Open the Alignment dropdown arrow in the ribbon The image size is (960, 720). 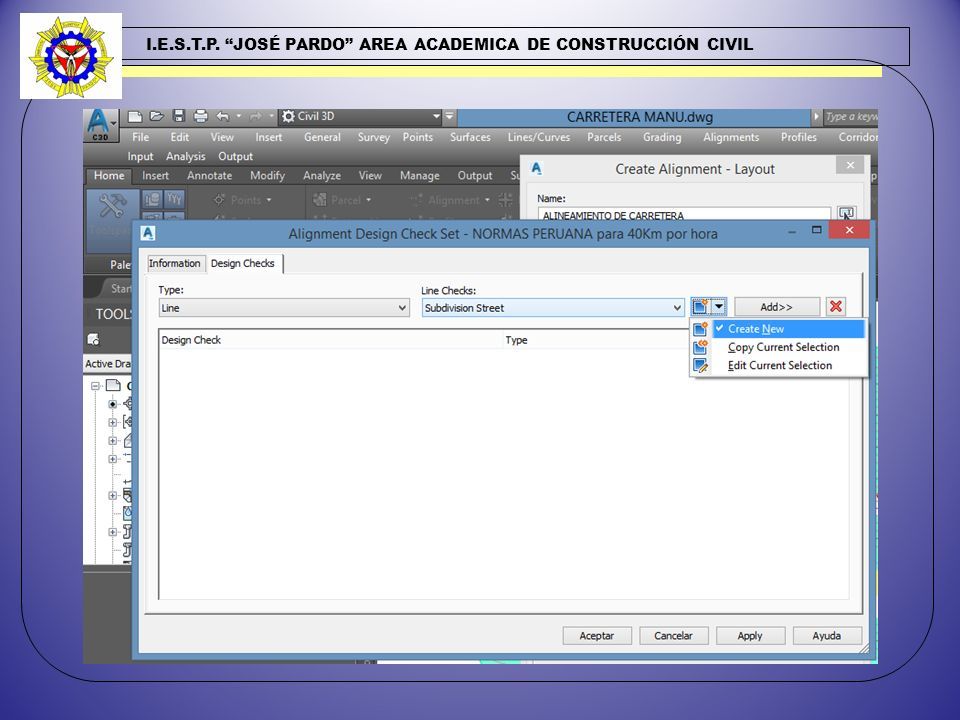[x=487, y=200]
